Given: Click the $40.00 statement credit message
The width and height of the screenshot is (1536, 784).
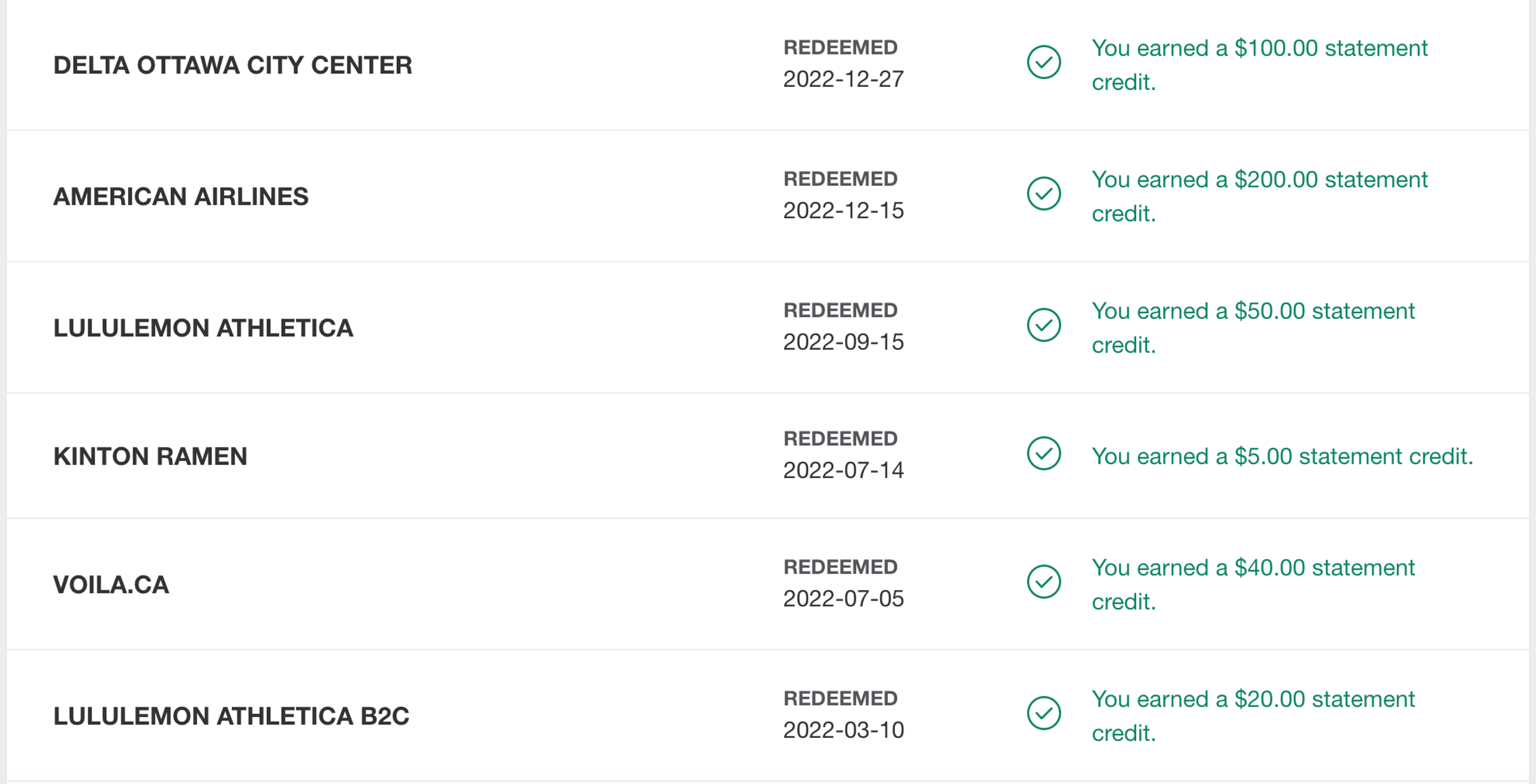Looking at the screenshot, I should (1253, 585).
